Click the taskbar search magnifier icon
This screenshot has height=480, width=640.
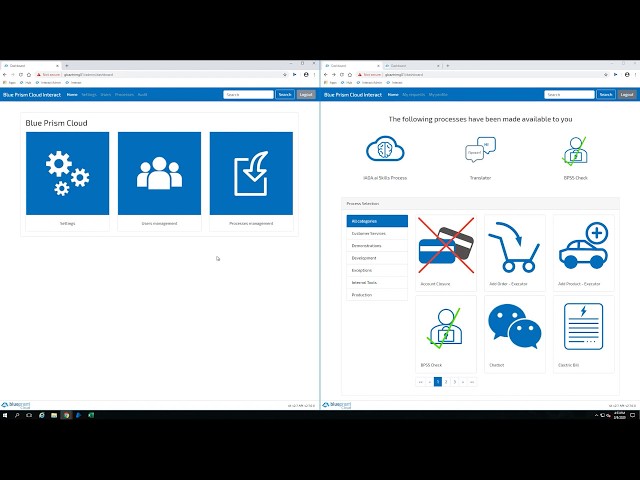[17, 415]
